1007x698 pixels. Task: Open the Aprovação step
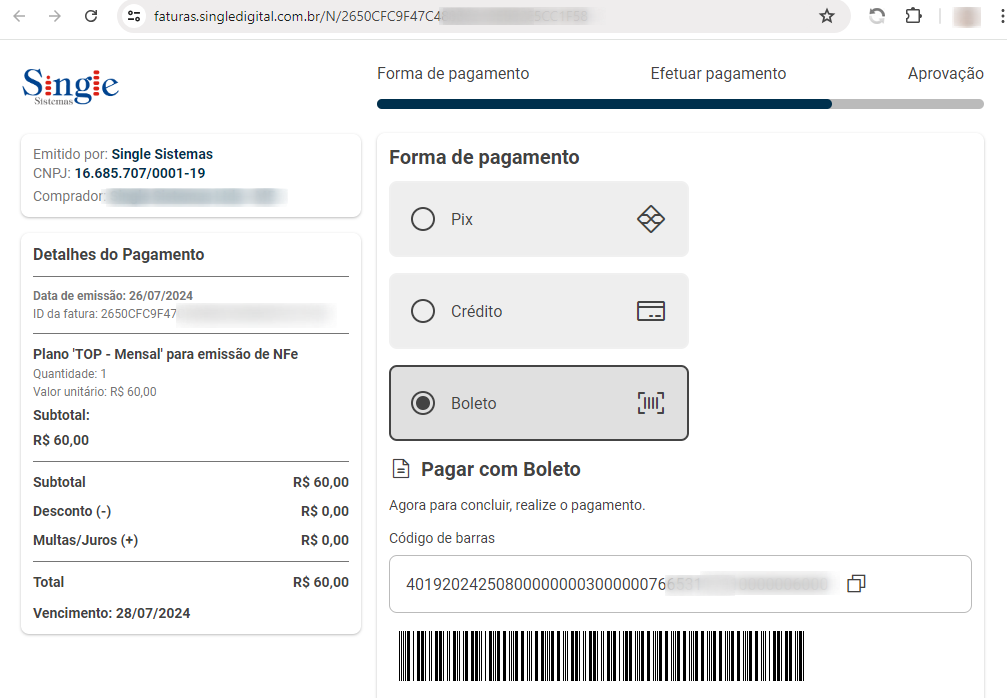(x=945, y=73)
